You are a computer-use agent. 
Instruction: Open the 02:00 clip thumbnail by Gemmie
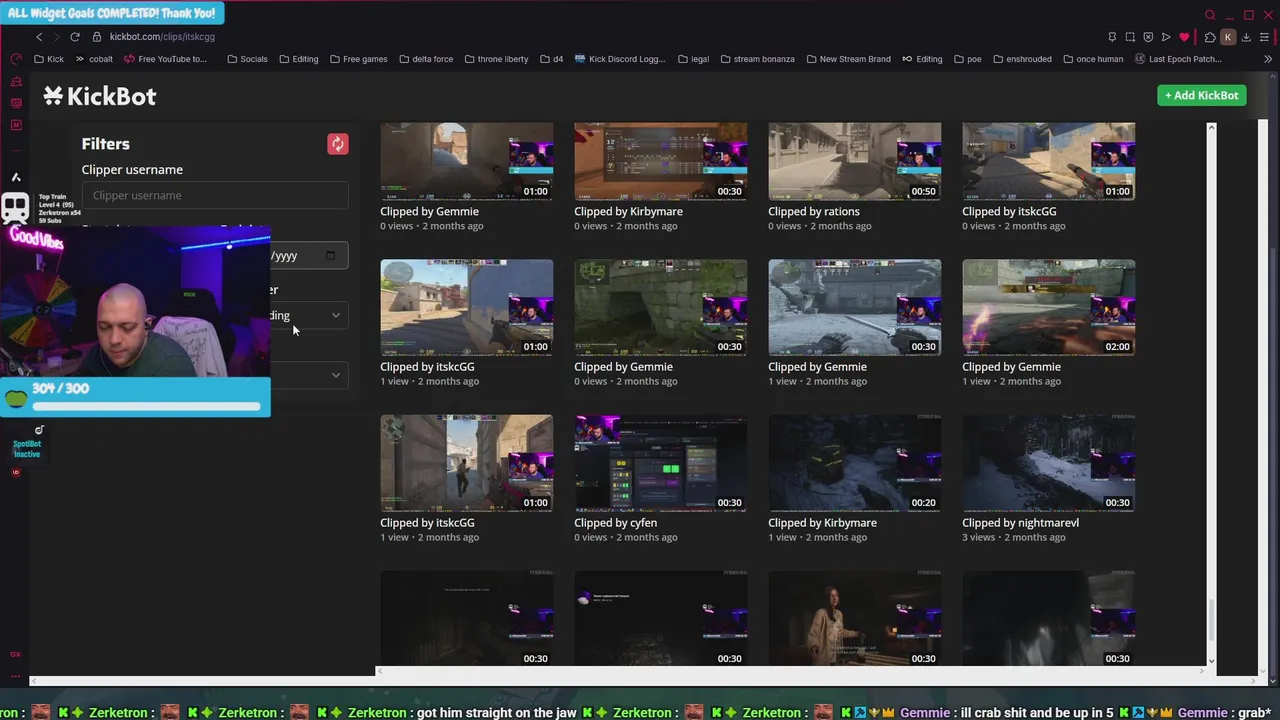tap(1048, 307)
